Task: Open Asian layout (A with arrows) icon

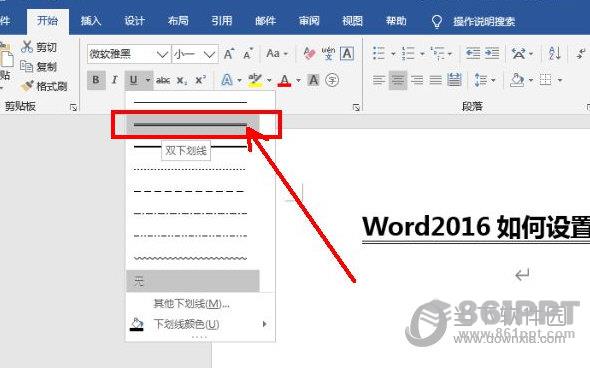Action: coord(519,54)
